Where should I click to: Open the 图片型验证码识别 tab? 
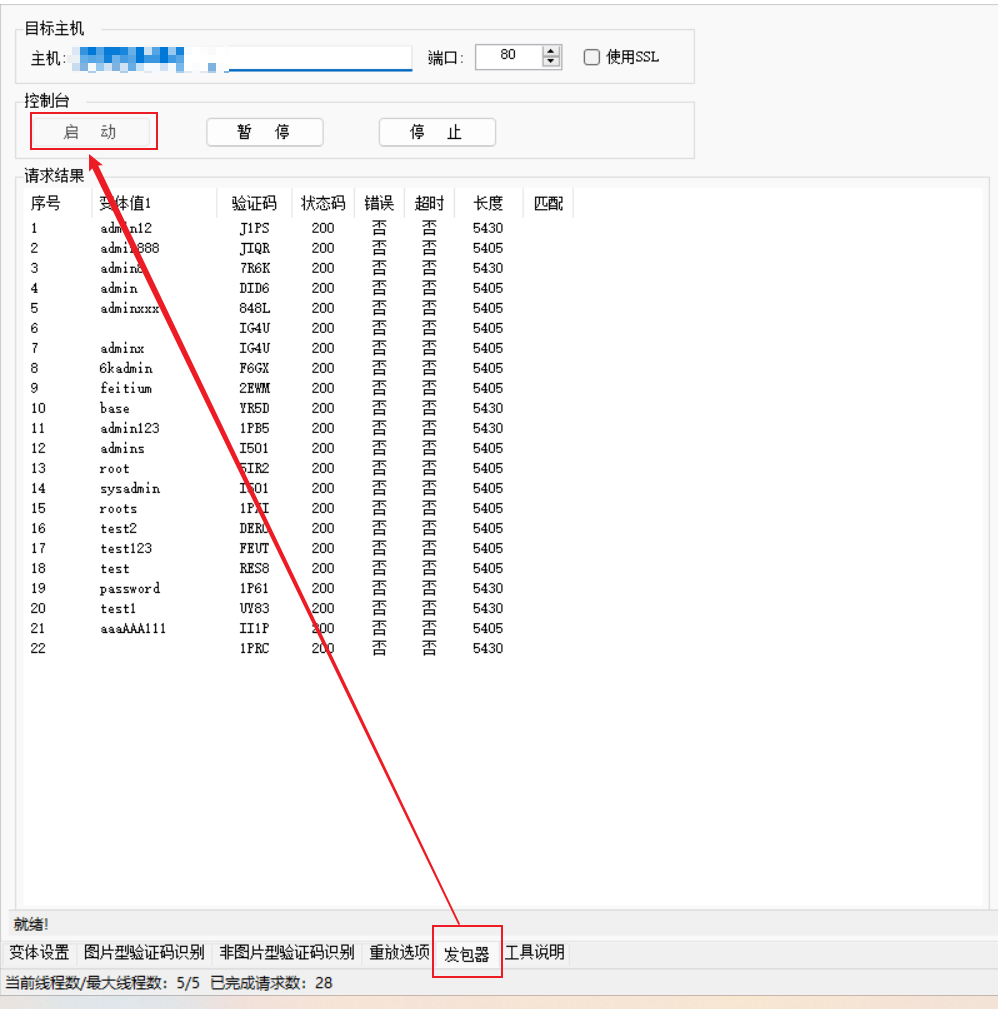(144, 952)
